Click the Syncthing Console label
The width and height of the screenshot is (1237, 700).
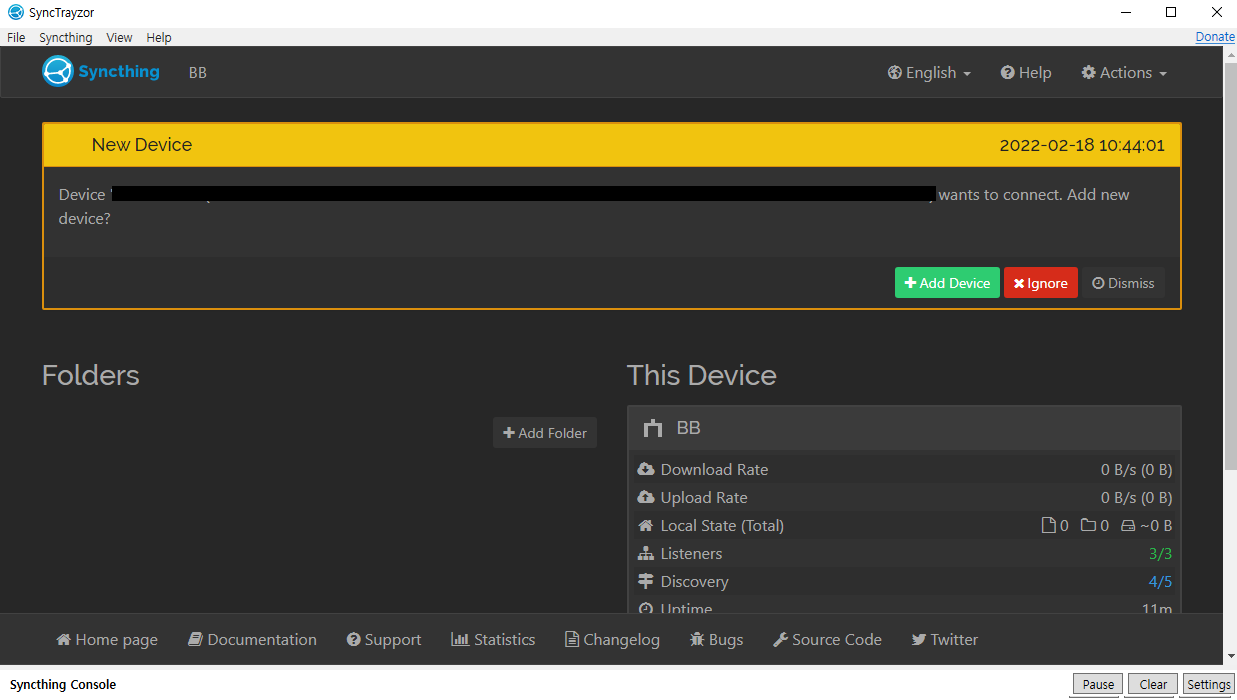point(63,685)
